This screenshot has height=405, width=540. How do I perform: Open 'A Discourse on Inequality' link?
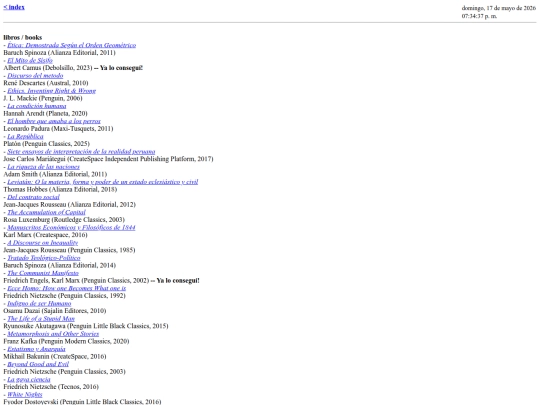(43, 242)
